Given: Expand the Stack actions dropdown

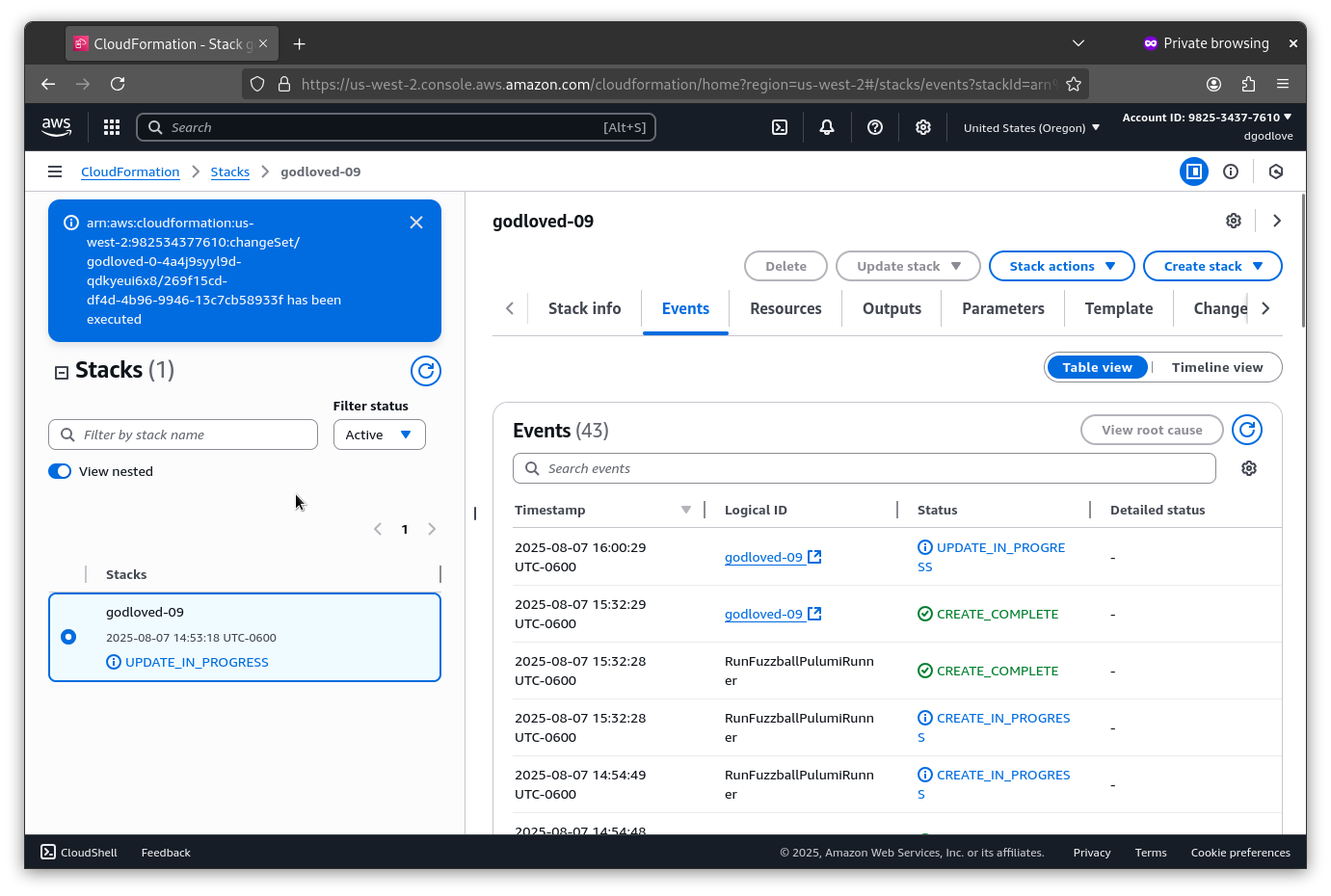Looking at the screenshot, I should [1061, 266].
